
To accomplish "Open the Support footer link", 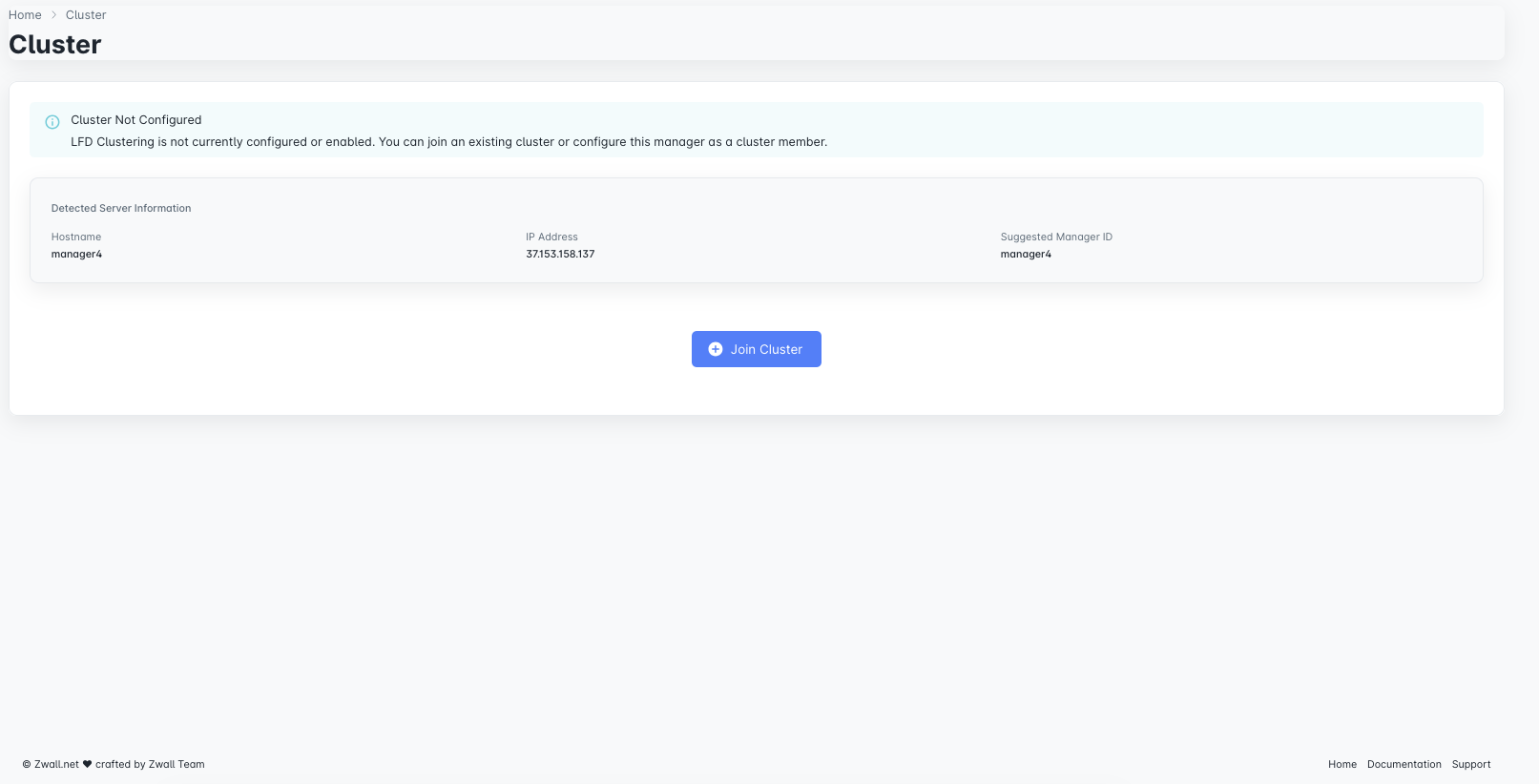I will pos(1470,764).
